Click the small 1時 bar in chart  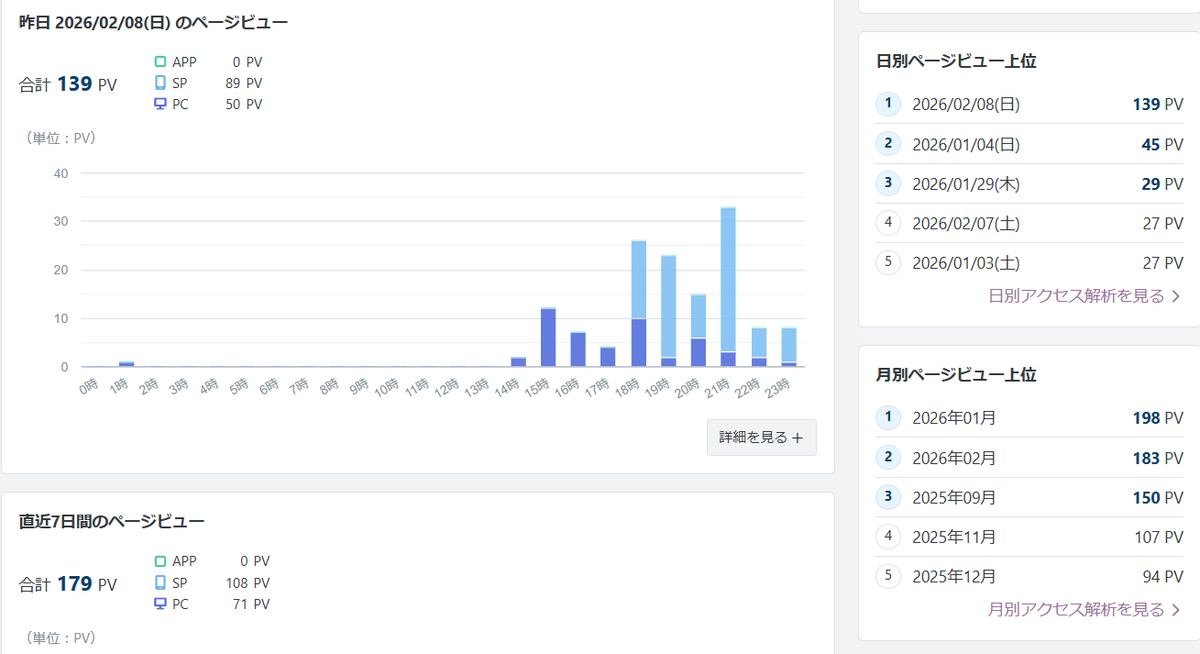(x=126, y=364)
